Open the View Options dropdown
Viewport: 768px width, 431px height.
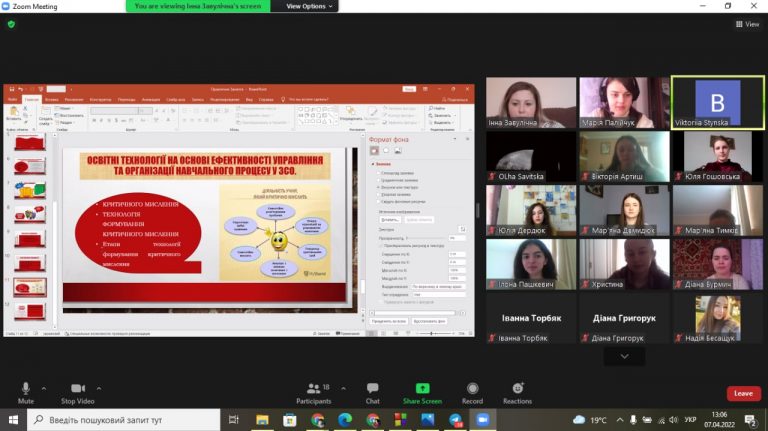point(309,6)
